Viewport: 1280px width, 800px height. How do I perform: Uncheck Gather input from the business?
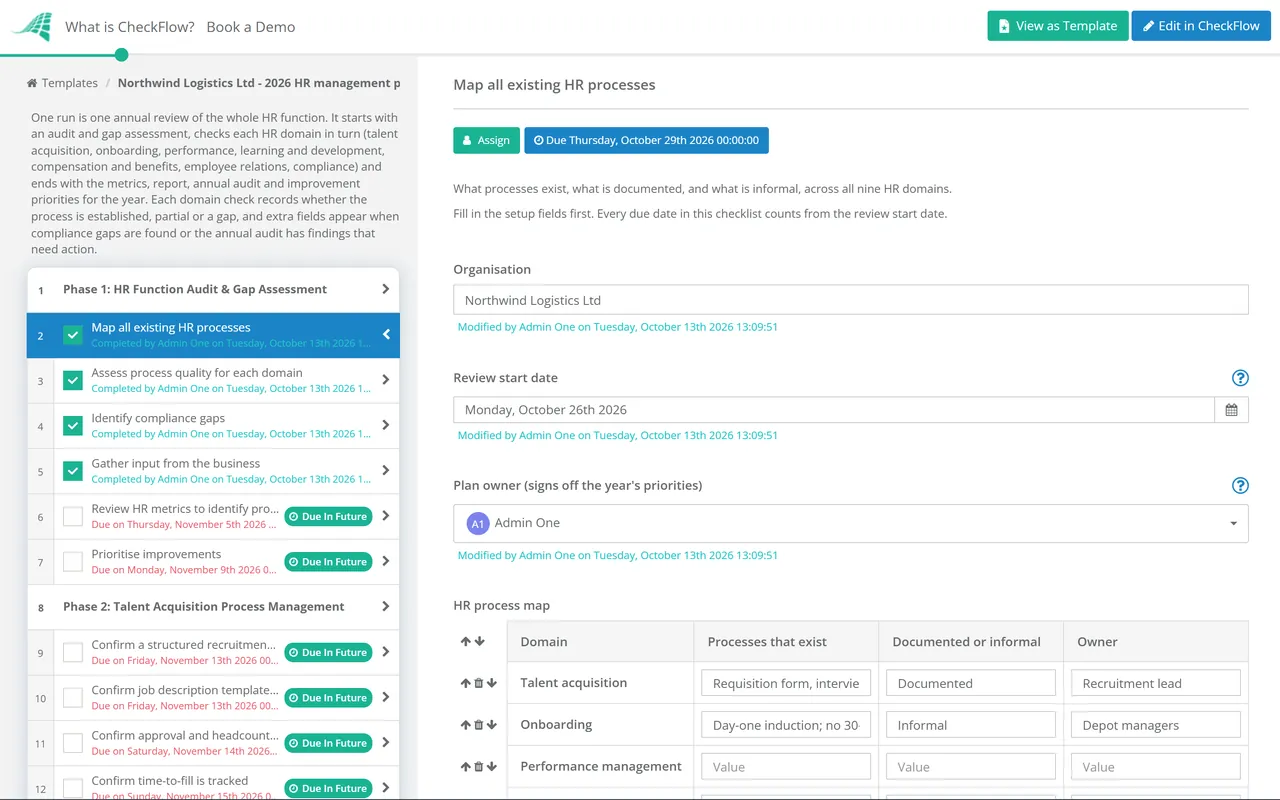click(73, 471)
